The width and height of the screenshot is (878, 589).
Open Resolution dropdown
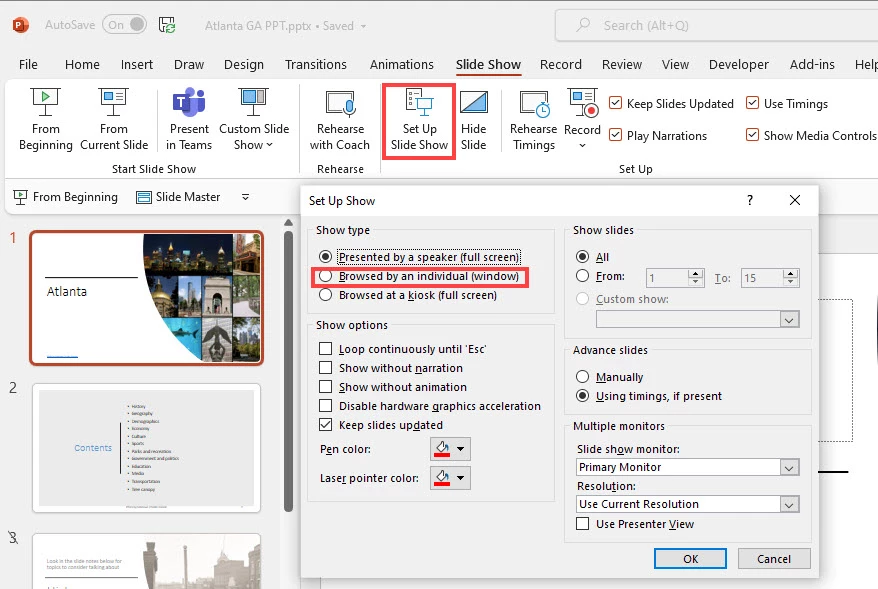point(789,504)
